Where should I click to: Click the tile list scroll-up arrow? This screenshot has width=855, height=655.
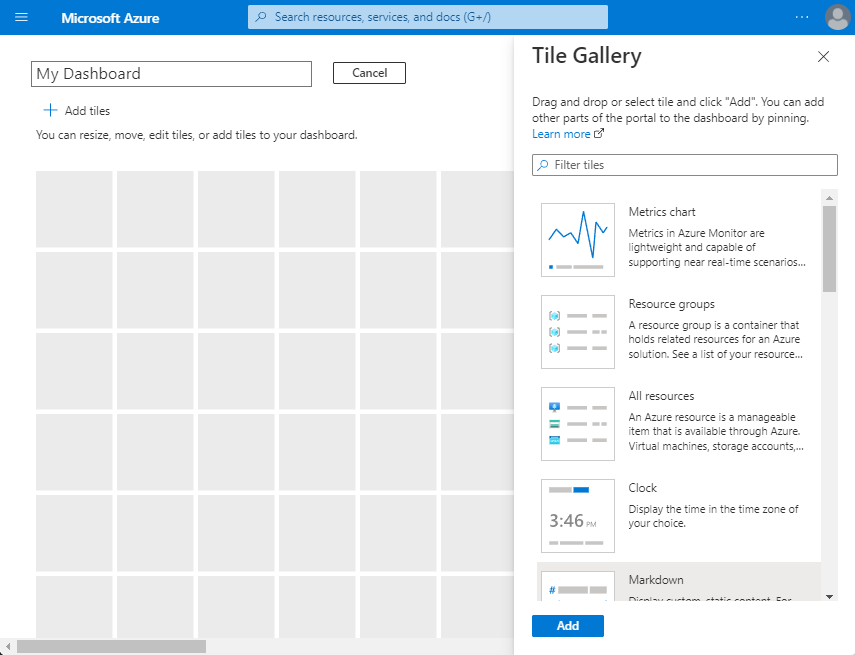(829, 198)
